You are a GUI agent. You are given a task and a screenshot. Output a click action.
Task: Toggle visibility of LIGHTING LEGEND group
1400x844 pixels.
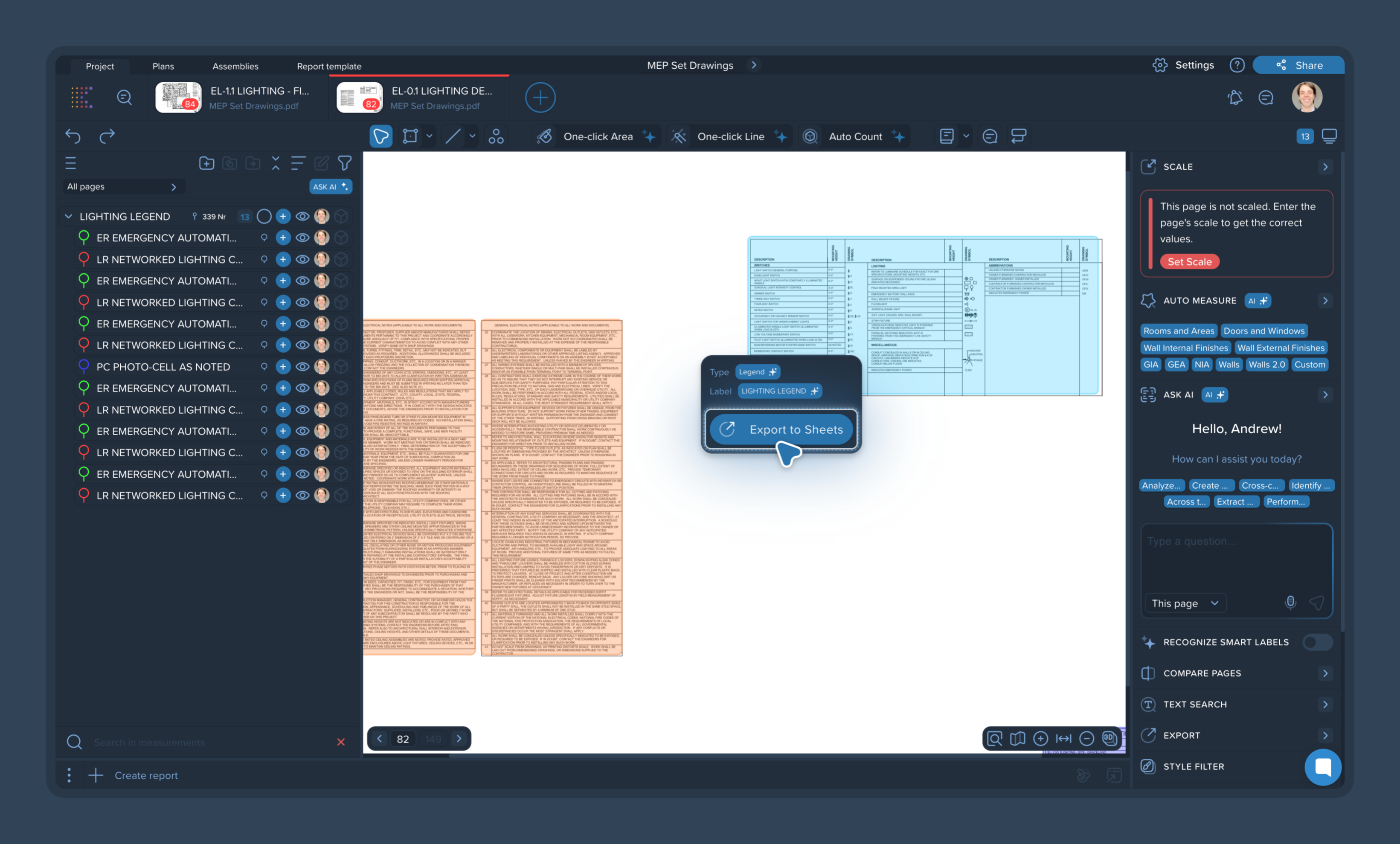click(302, 216)
